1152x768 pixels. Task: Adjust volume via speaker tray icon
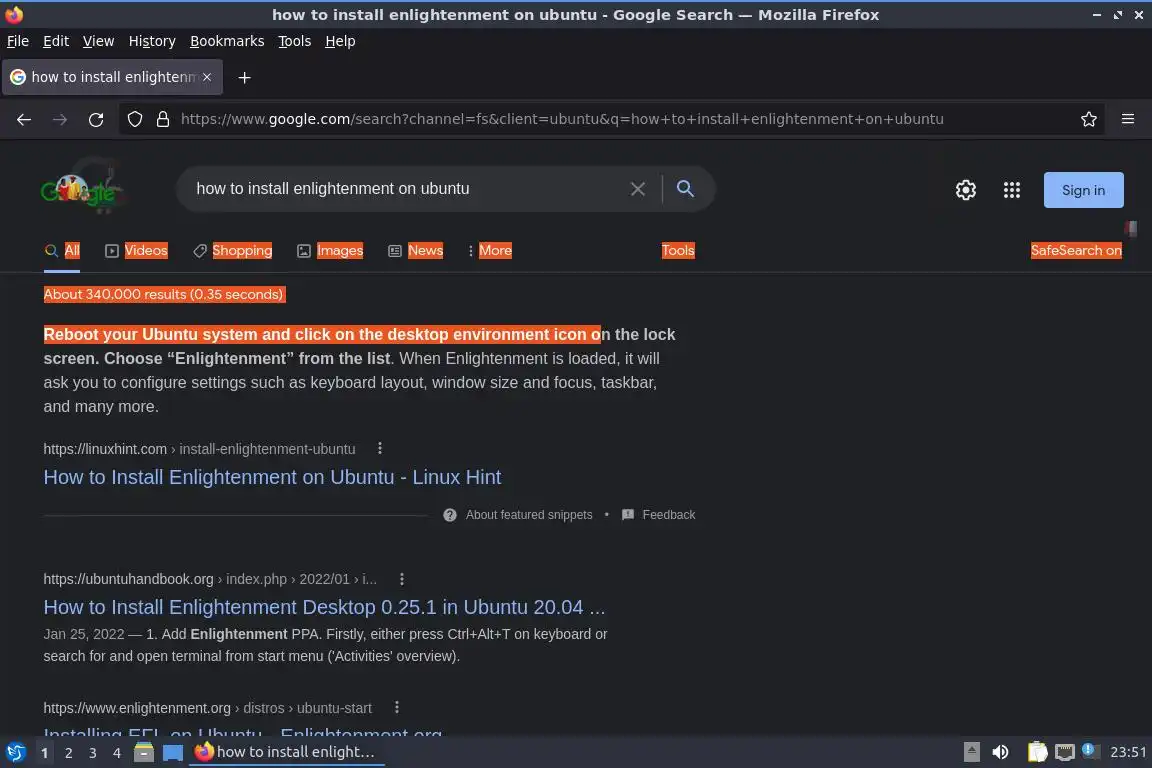click(1000, 752)
